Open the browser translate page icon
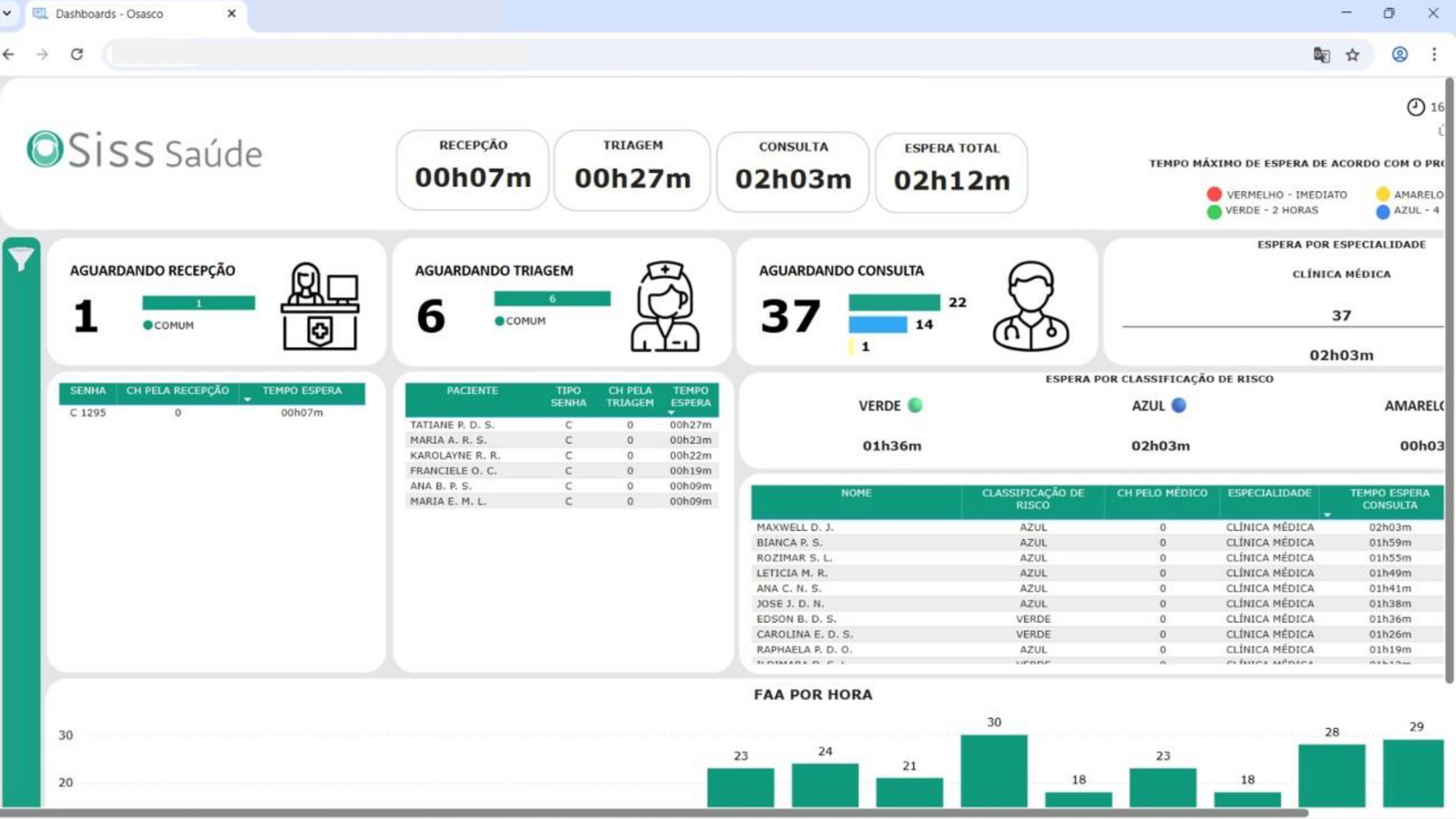1456x819 pixels. tap(1321, 55)
